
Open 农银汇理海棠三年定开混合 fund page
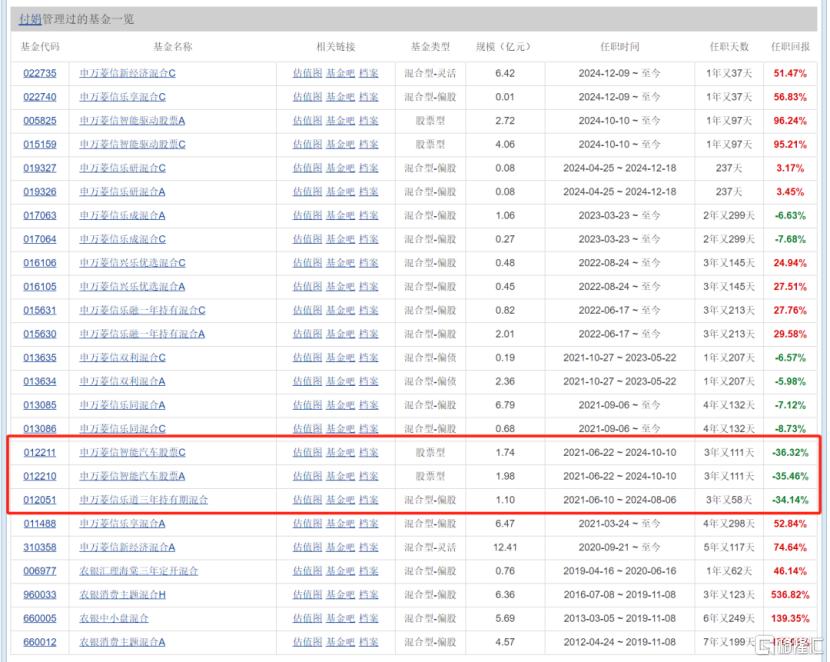139,571
